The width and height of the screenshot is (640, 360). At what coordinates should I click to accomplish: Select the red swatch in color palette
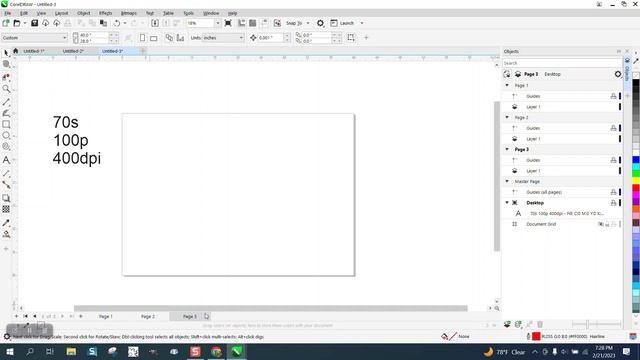636,188
